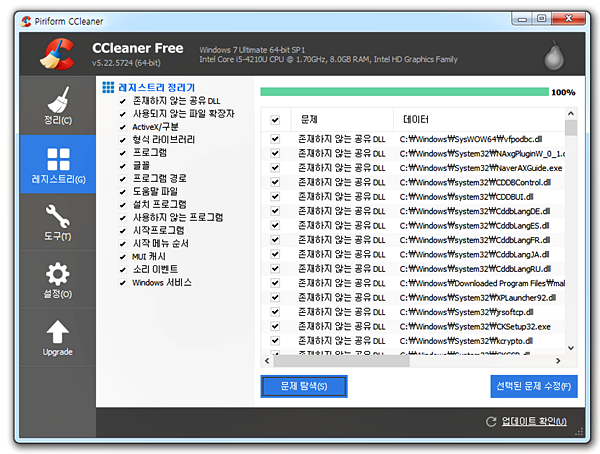Select the NAxgPluginW_0_1 data row
This screenshot has height=454, width=600.
413,154
